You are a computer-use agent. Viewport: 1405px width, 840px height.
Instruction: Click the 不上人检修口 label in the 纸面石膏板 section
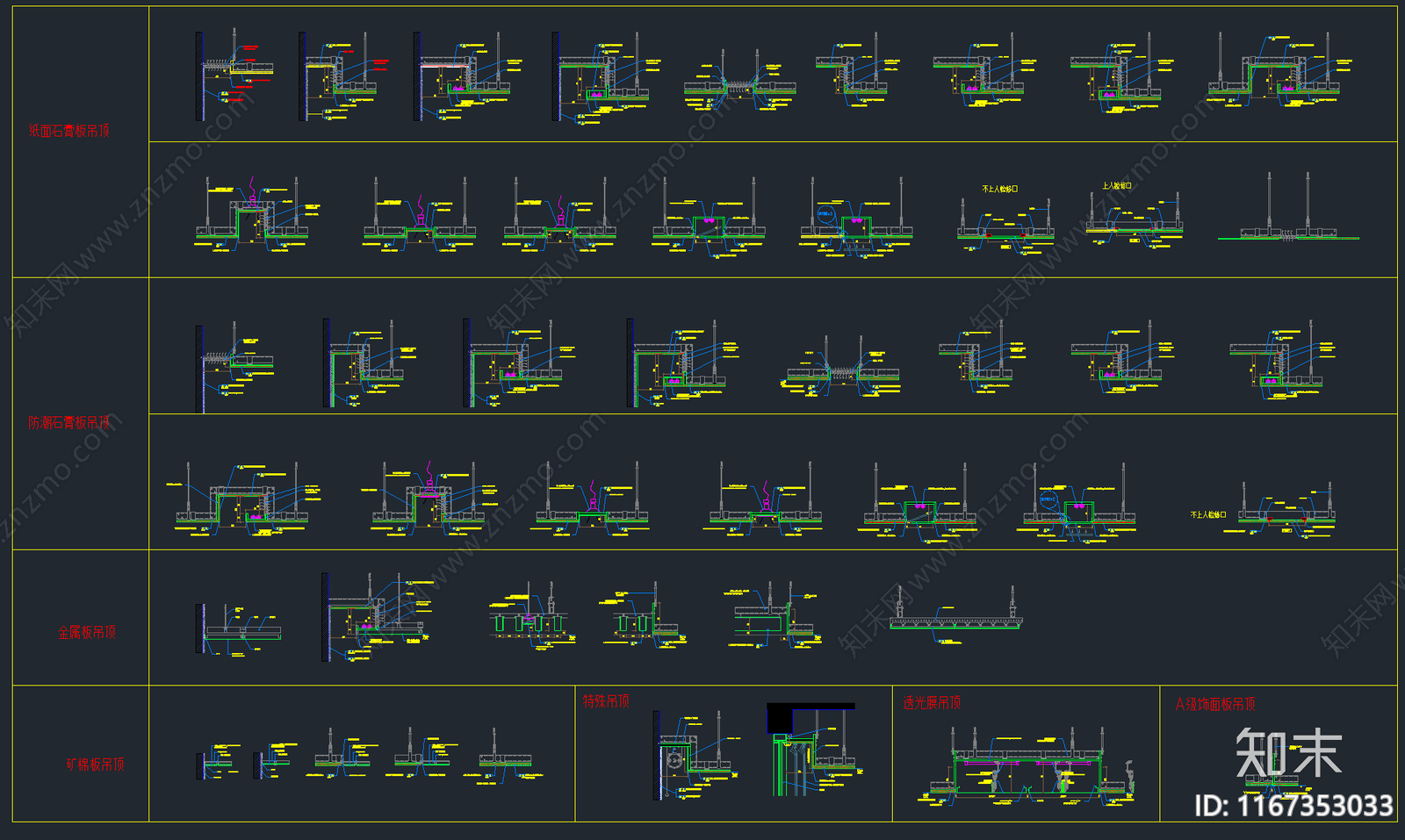click(x=1000, y=189)
